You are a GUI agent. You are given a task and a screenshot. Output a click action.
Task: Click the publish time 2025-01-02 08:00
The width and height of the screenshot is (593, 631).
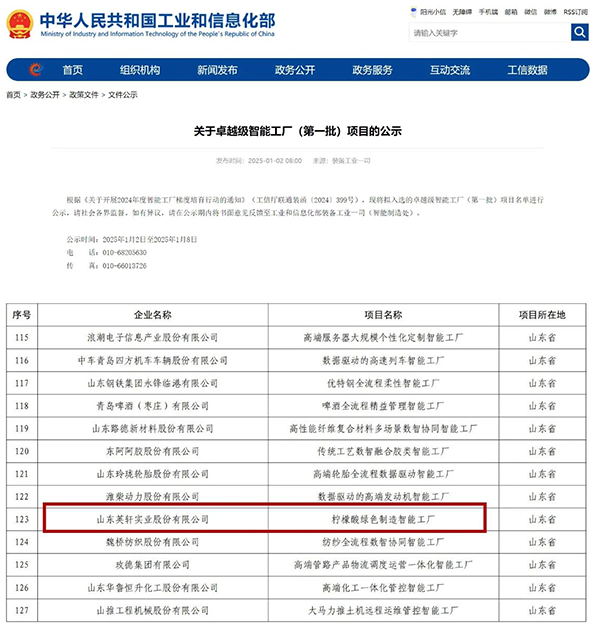275,161
